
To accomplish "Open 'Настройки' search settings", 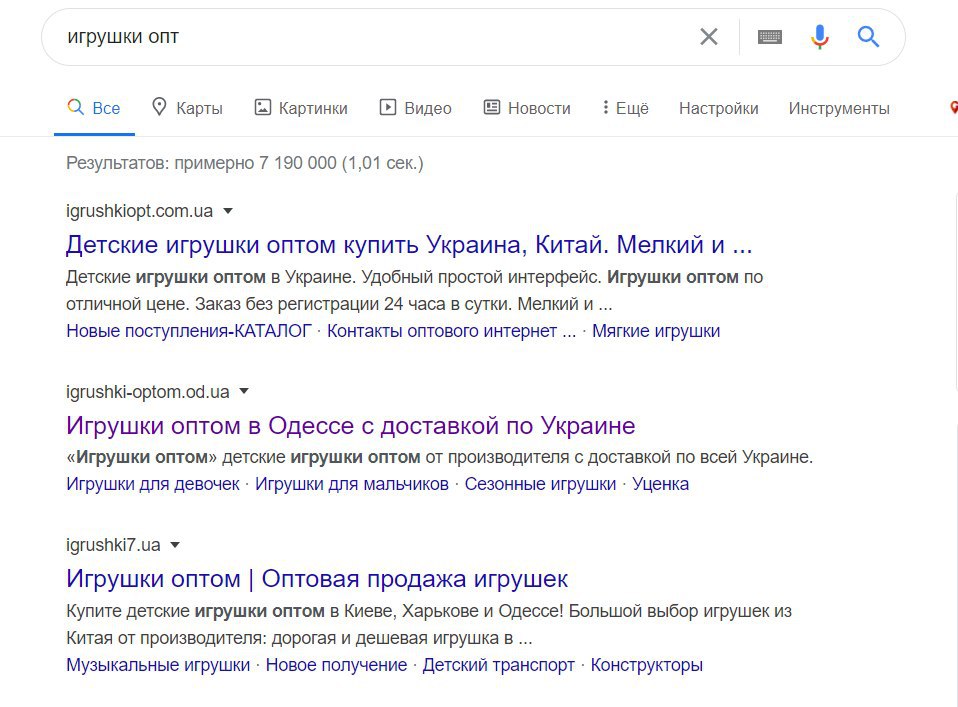I will click(718, 108).
